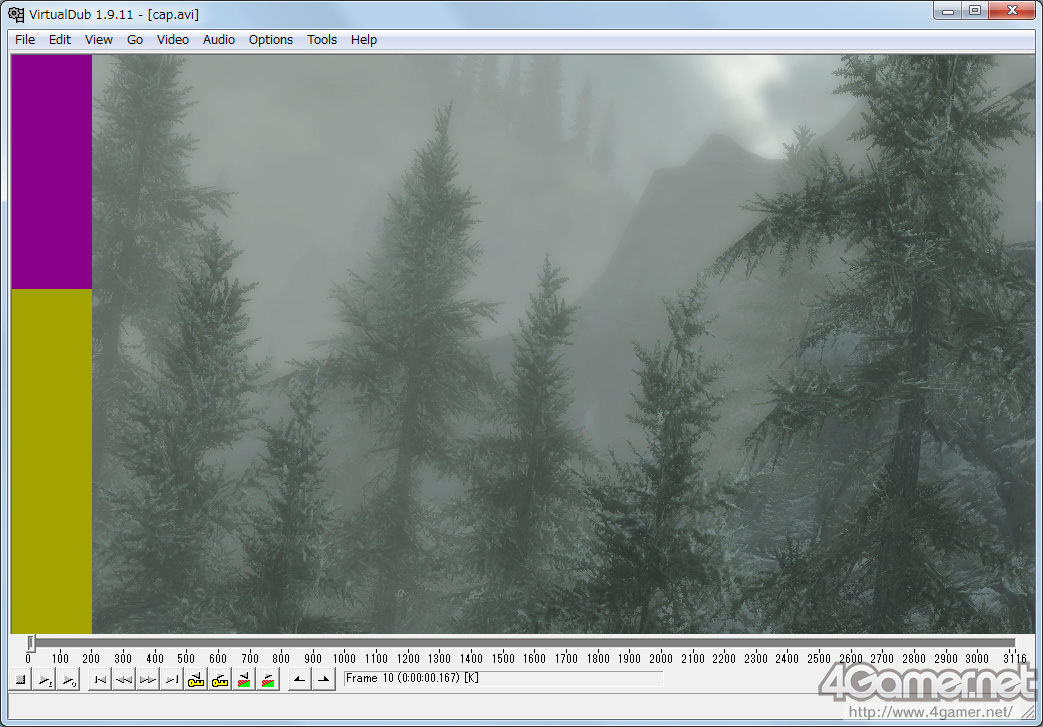The width and height of the screenshot is (1043, 727).
Task: Start input video playback
Action: click(x=45, y=680)
